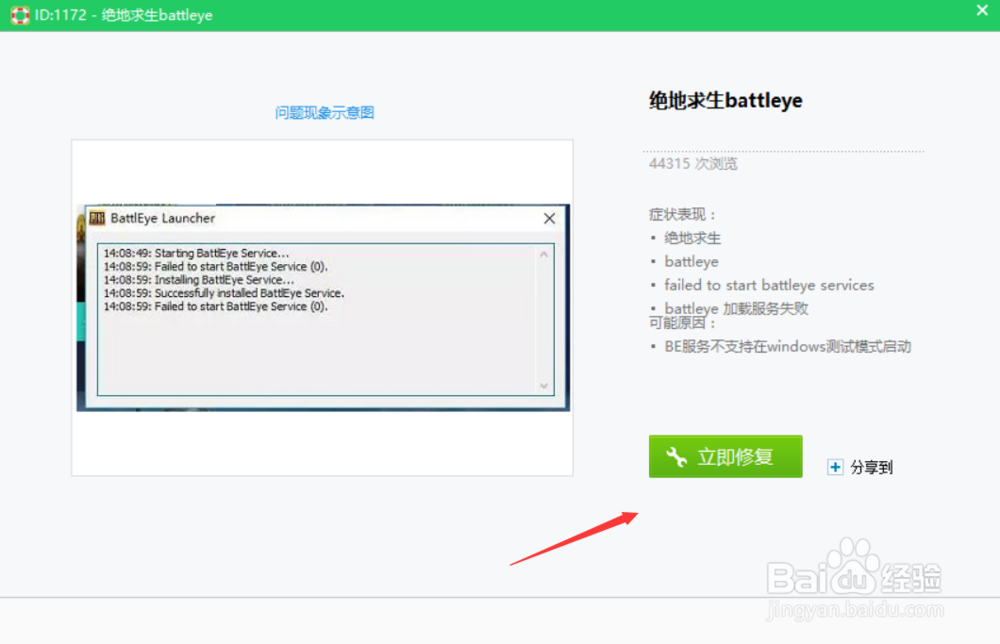Click the 44315 次浏览 view count
The width and height of the screenshot is (1000, 644).
tap(693, 164)
